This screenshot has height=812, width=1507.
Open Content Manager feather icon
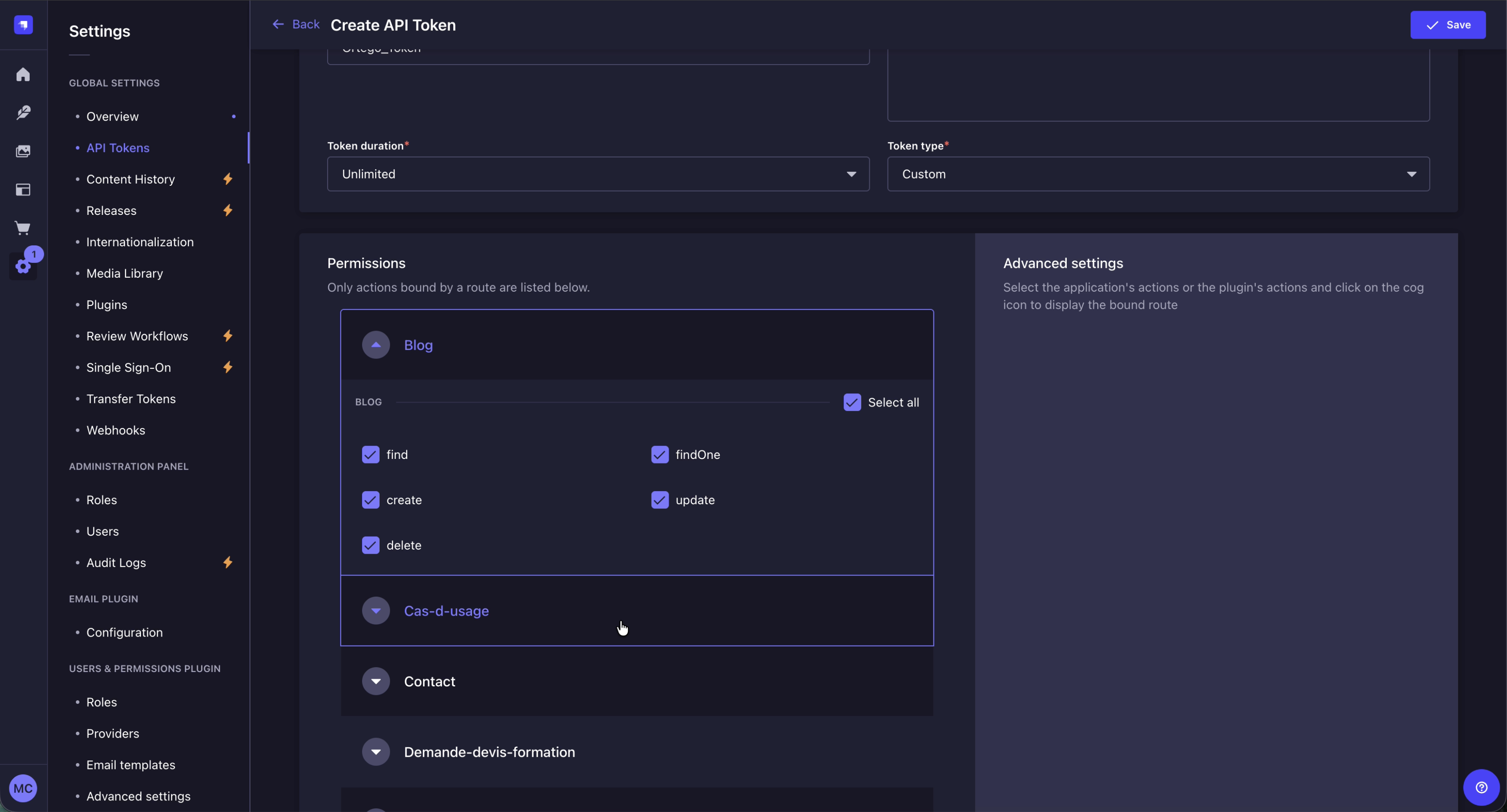coord(23,112)
